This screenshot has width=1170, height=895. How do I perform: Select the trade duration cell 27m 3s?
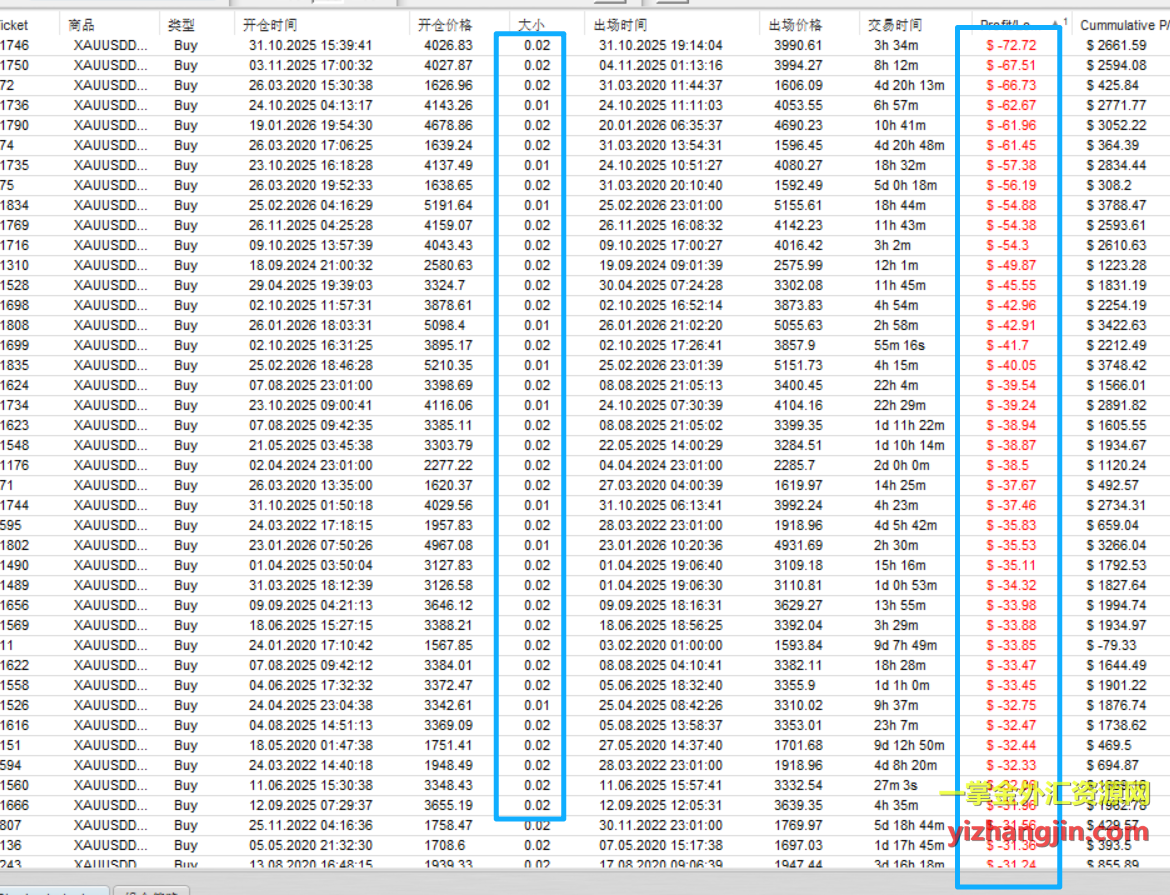click(x=896, y=785)
